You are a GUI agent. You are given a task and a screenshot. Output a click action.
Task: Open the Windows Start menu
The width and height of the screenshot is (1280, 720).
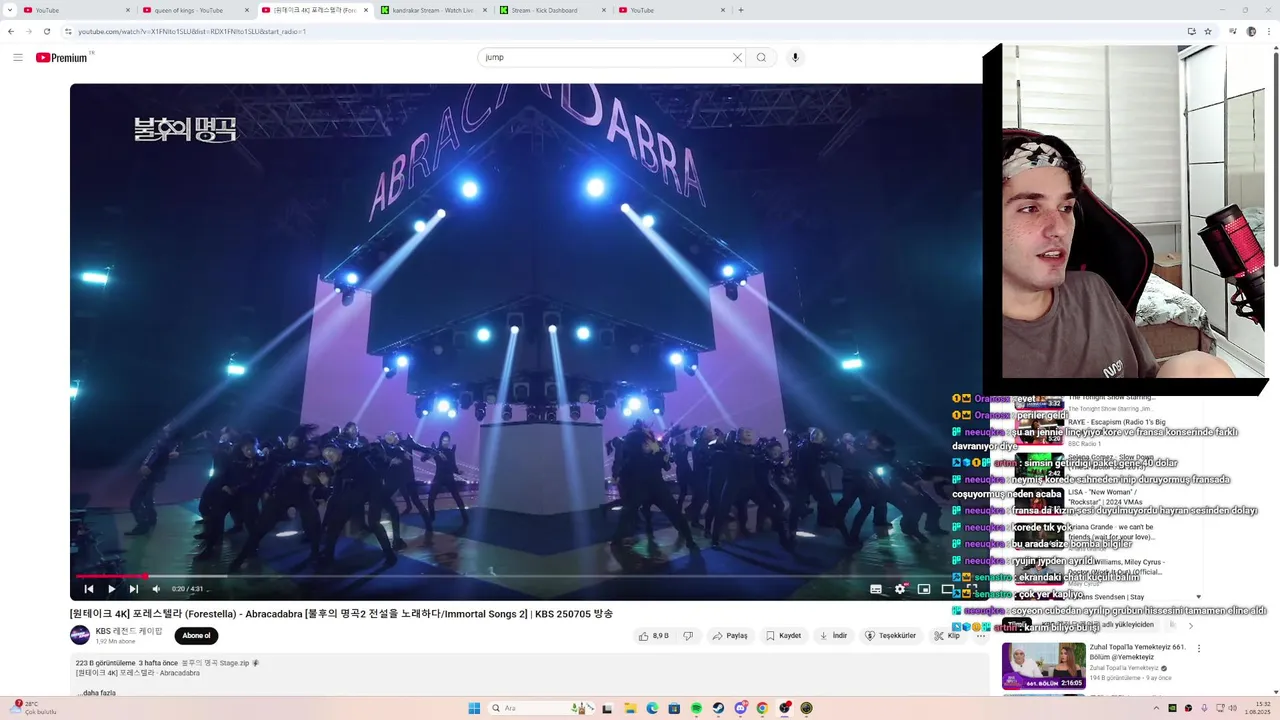click(x=474, y=708)
